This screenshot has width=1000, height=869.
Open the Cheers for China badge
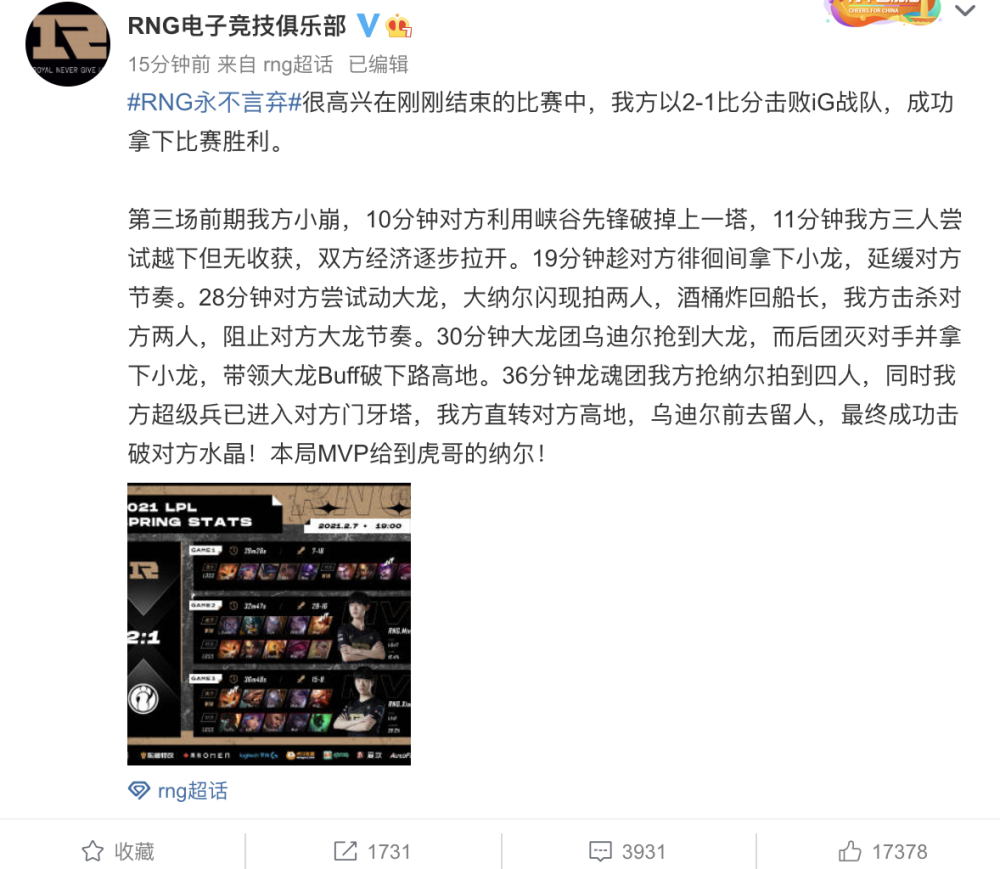[883, 12]
